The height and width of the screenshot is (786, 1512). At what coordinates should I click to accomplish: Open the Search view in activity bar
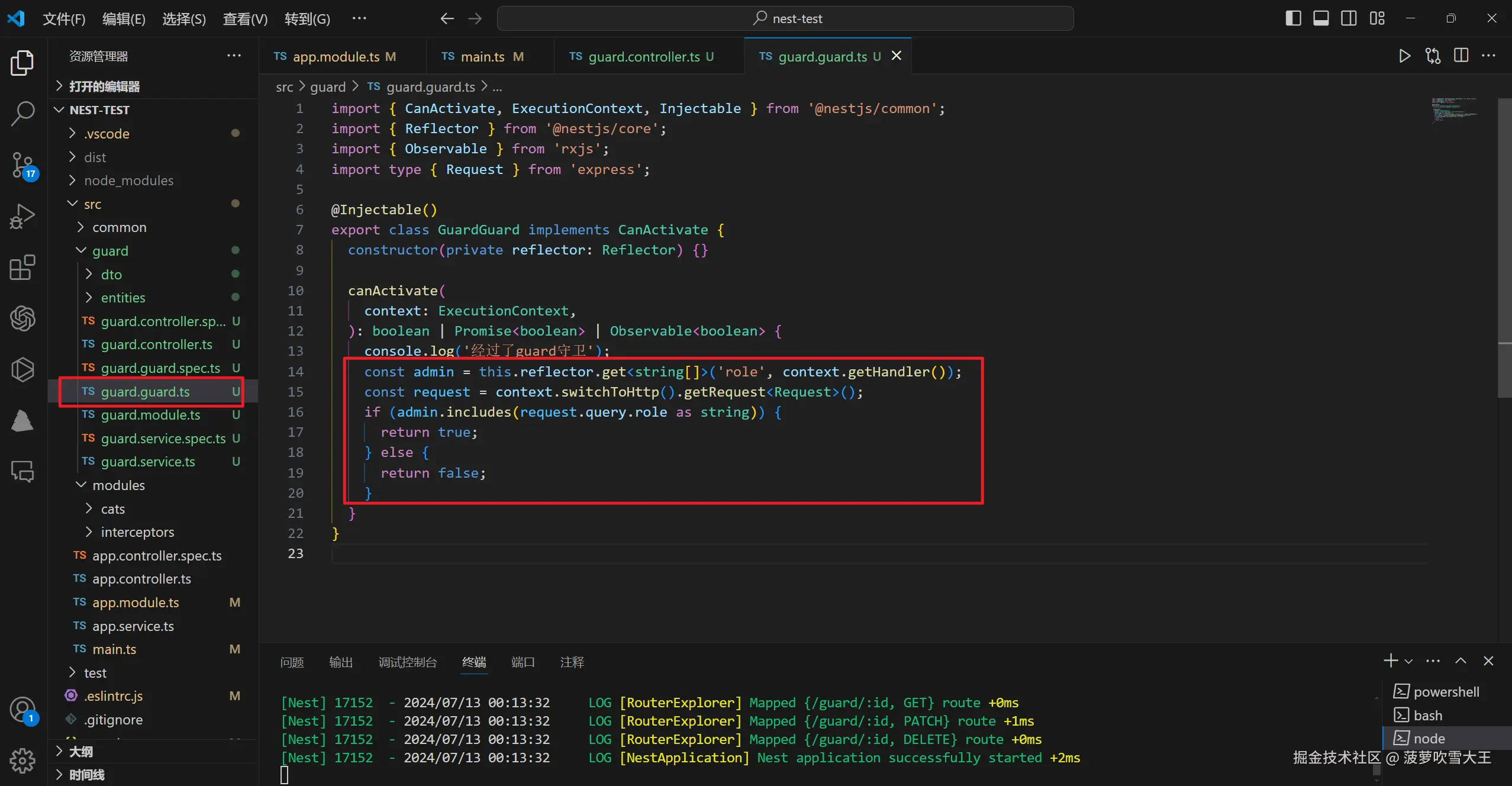[x=22, y=113]
